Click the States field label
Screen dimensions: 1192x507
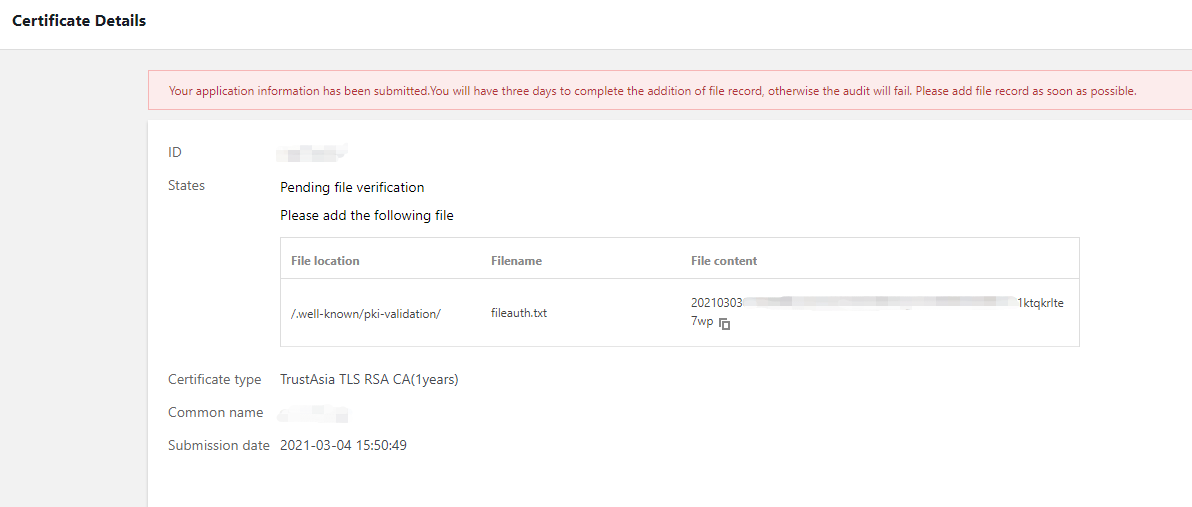[186, 186]
